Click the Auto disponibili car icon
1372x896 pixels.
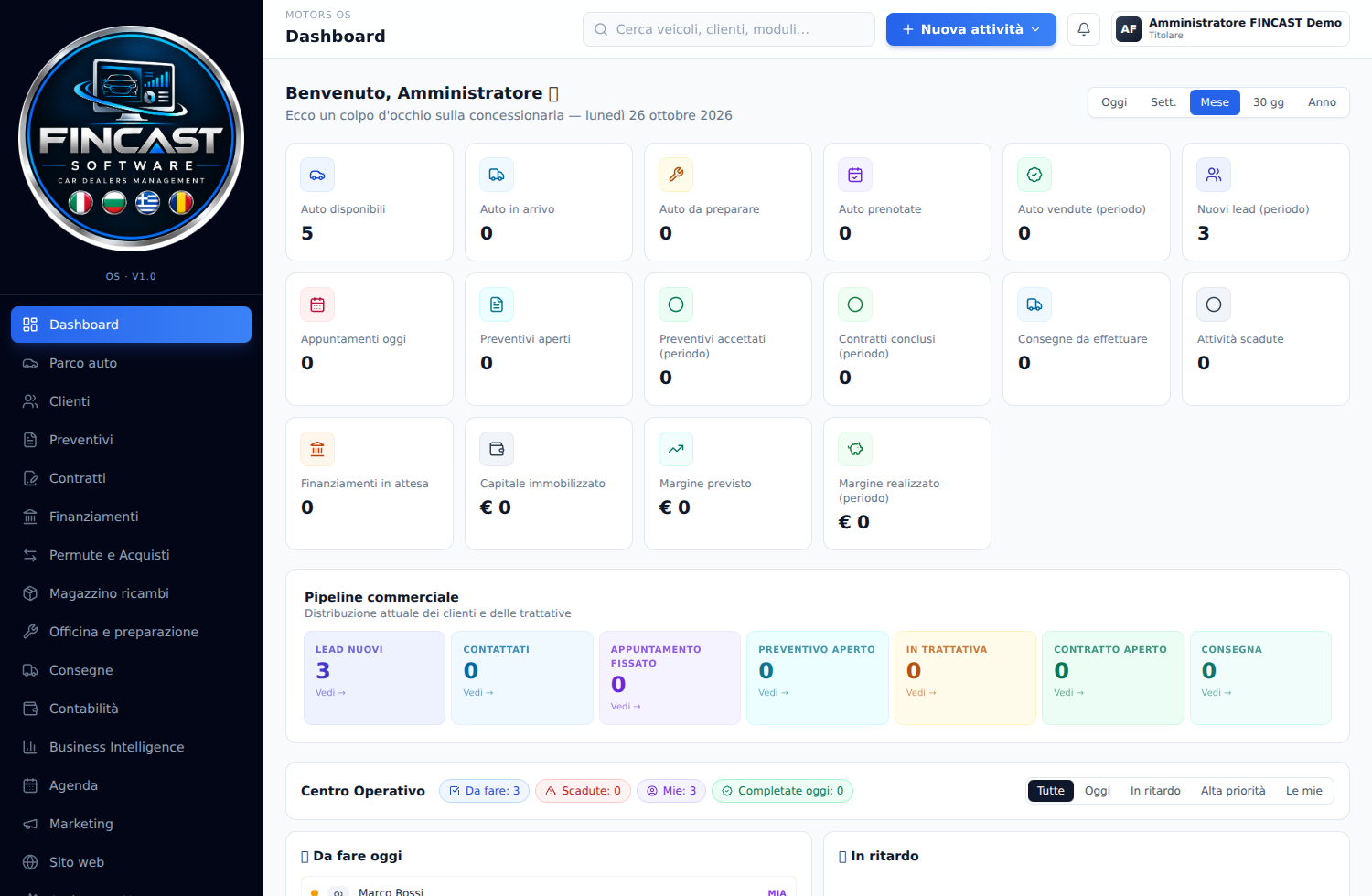[317, 175]
